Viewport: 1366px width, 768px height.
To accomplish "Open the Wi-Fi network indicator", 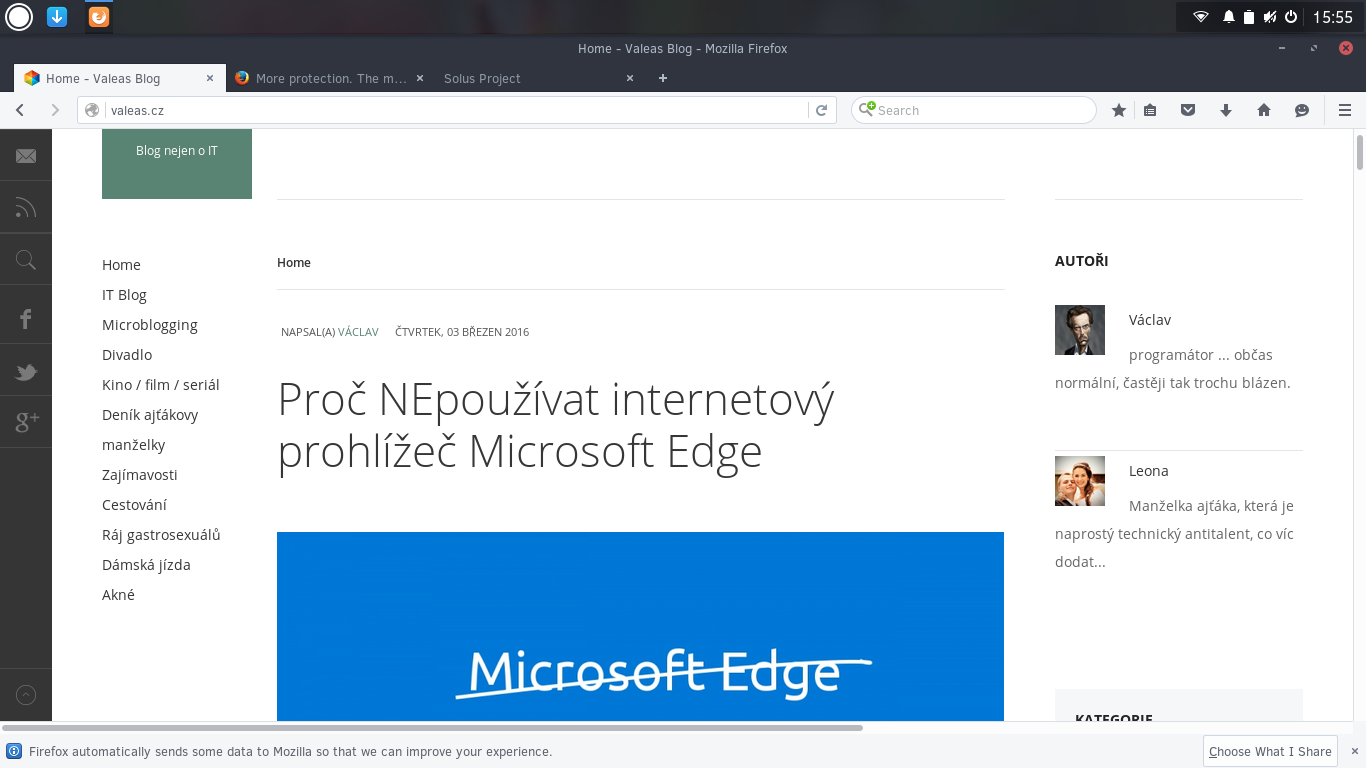I will (1201, 17).
